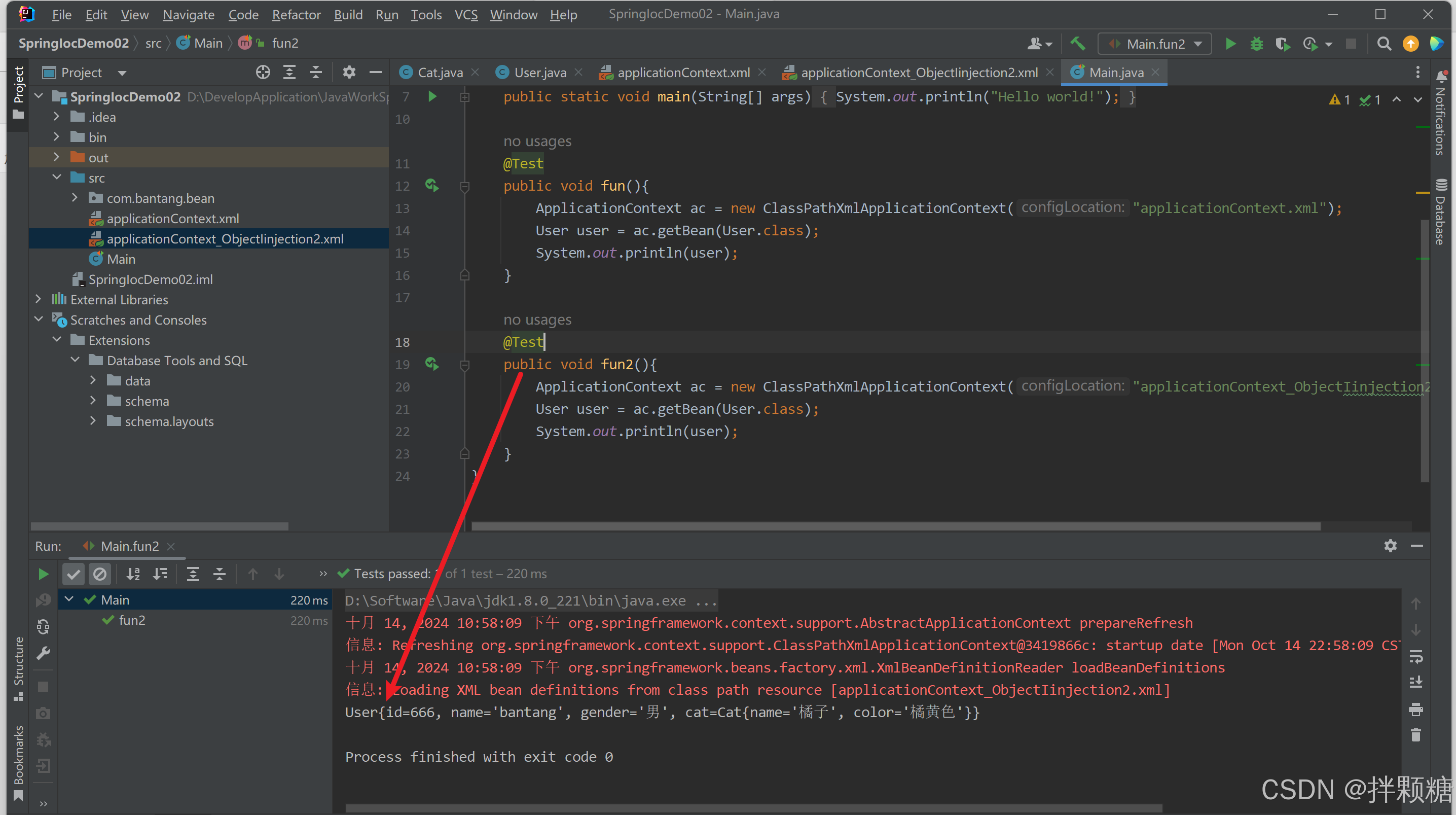Select the fun2 test result node
The width and height of the screenshot is (1456, 815).
pos(132,620)
